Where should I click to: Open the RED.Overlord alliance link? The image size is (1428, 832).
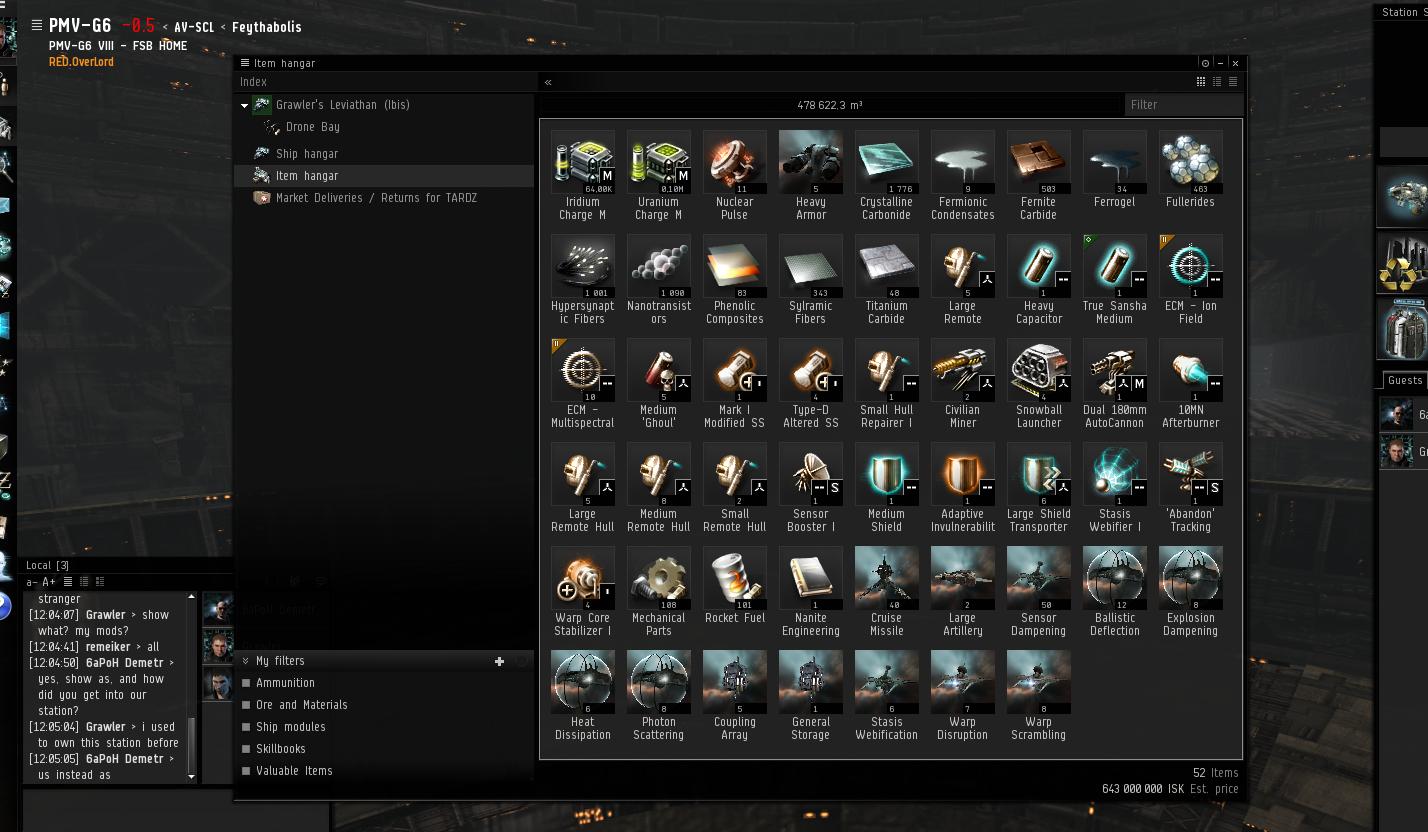click(81, 62)
